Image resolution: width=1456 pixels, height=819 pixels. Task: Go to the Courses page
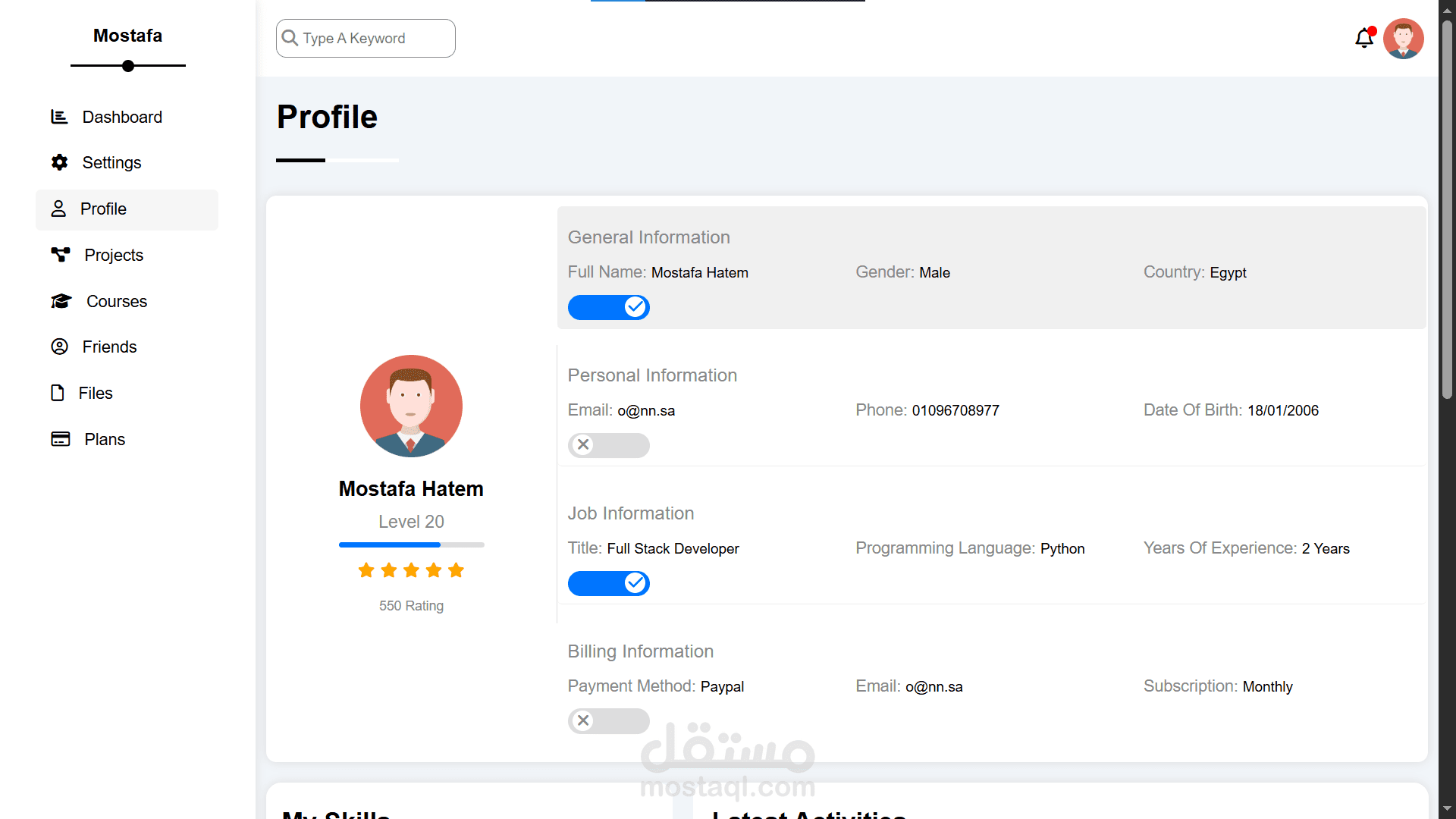[116, 301]
